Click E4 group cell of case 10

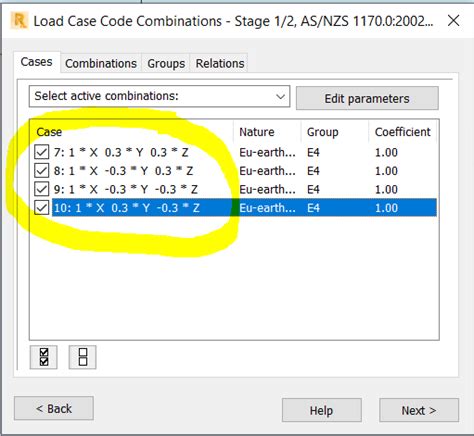coord(313,208)
